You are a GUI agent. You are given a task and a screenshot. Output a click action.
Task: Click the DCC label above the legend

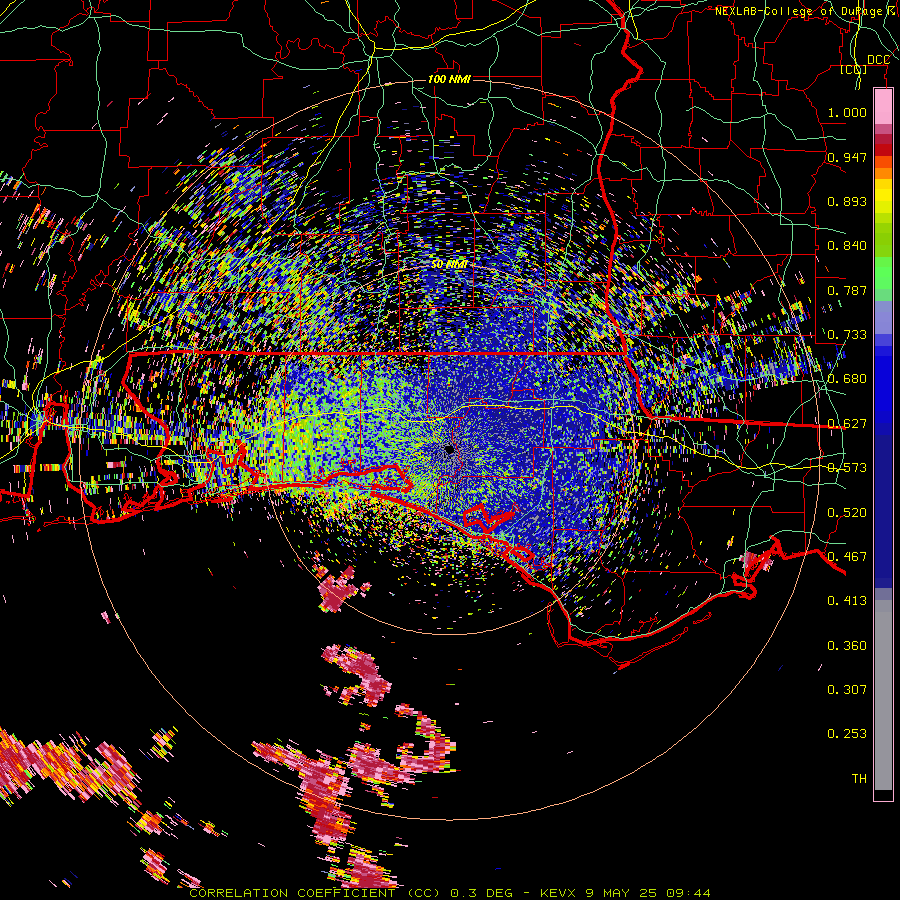click(x=878, y=59)
